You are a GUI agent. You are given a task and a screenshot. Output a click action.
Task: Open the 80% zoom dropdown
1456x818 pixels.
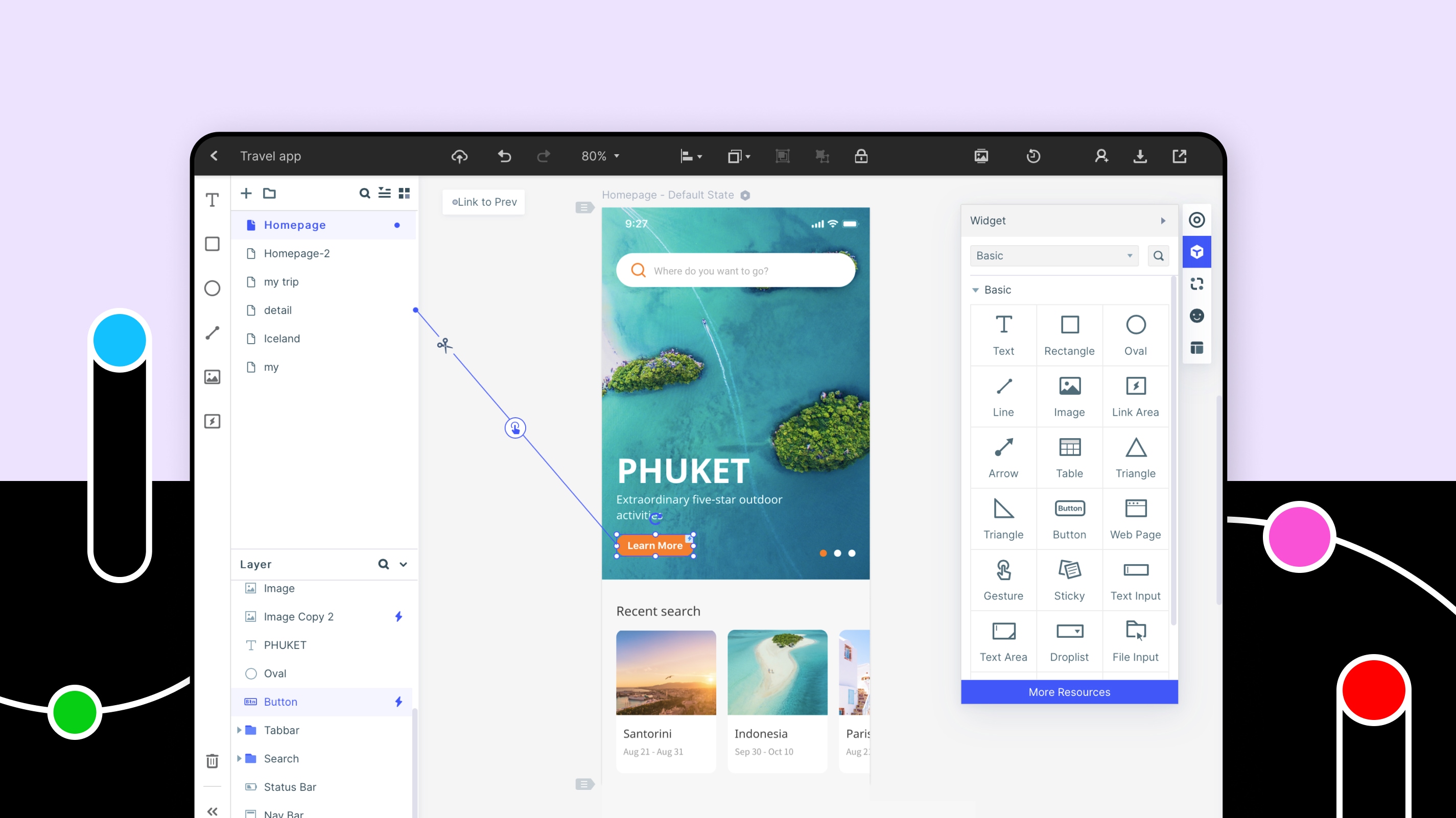tap(600, 156)
